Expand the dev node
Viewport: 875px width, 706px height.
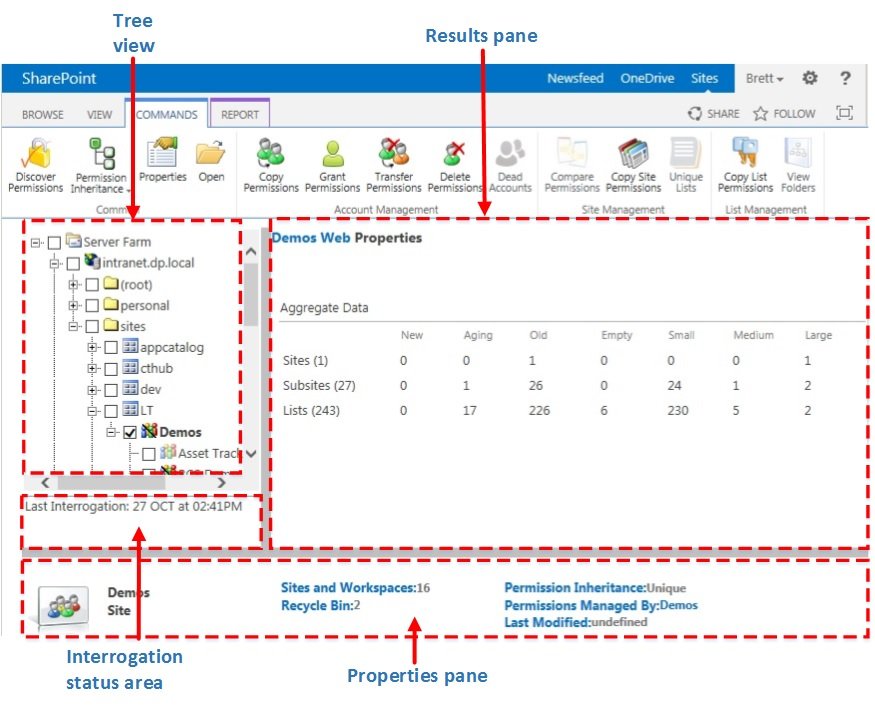[x=92, y=390]
